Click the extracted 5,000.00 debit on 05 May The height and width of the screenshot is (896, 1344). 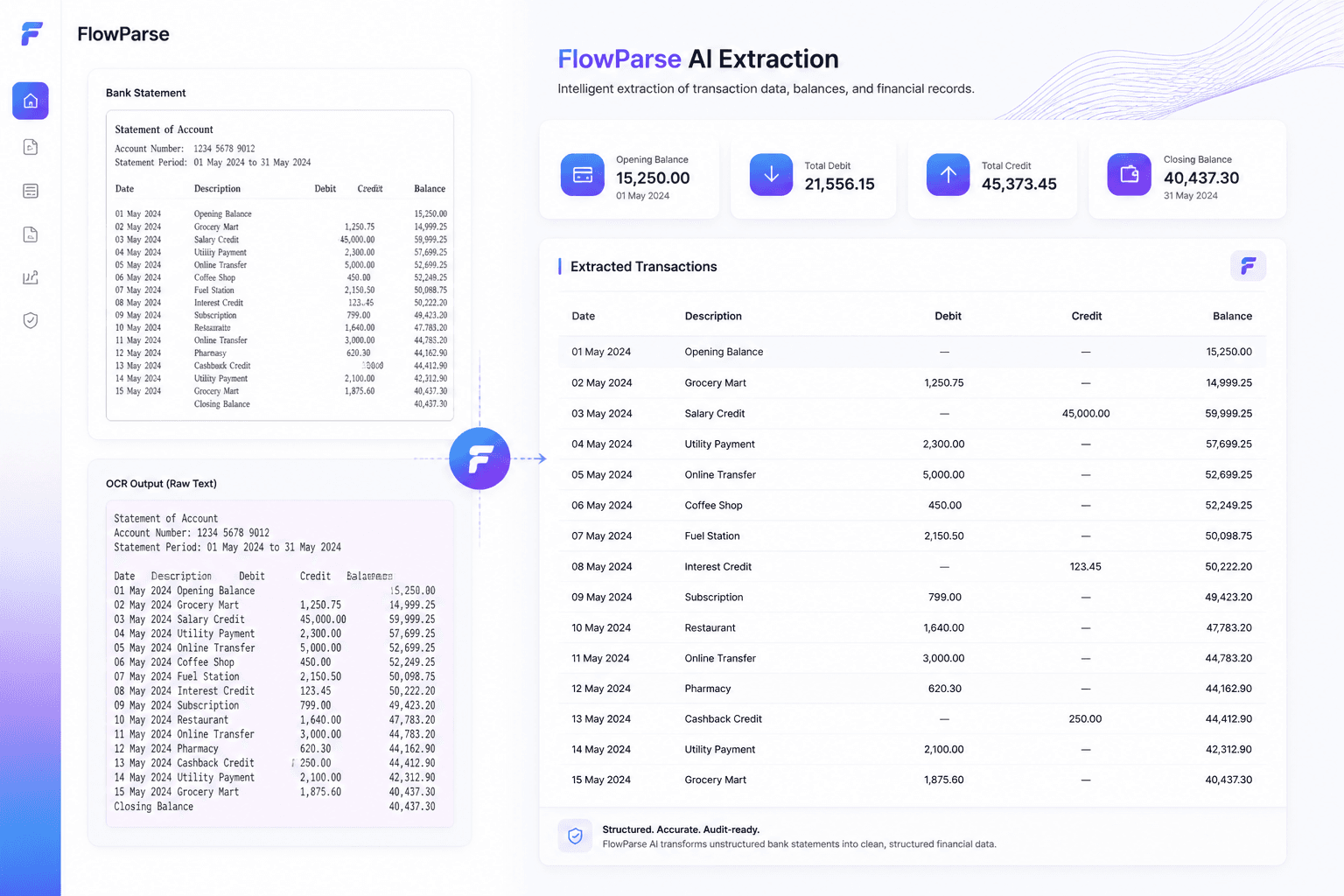click(x=943, y=475)
